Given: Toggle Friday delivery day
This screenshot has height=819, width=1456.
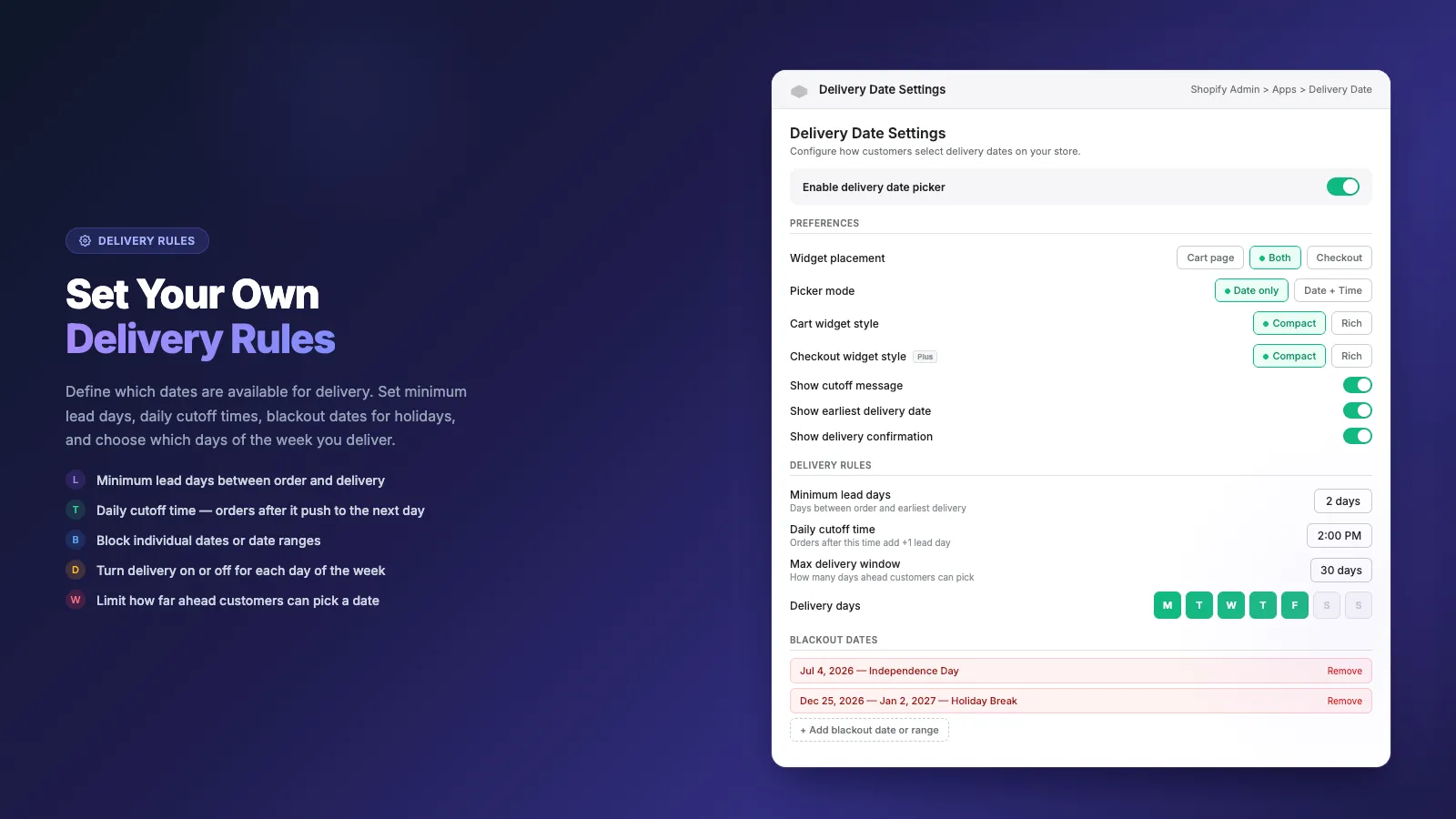Looking at the screenshot, I should [x=1295, y=605].
